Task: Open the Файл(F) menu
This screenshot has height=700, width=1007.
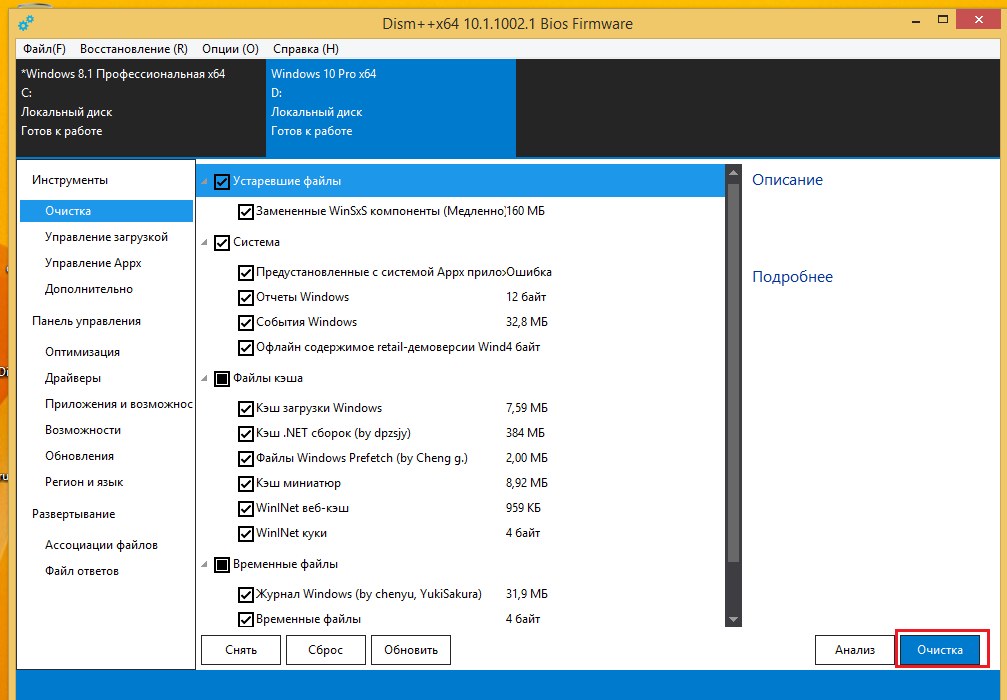Action: (44, 49)
